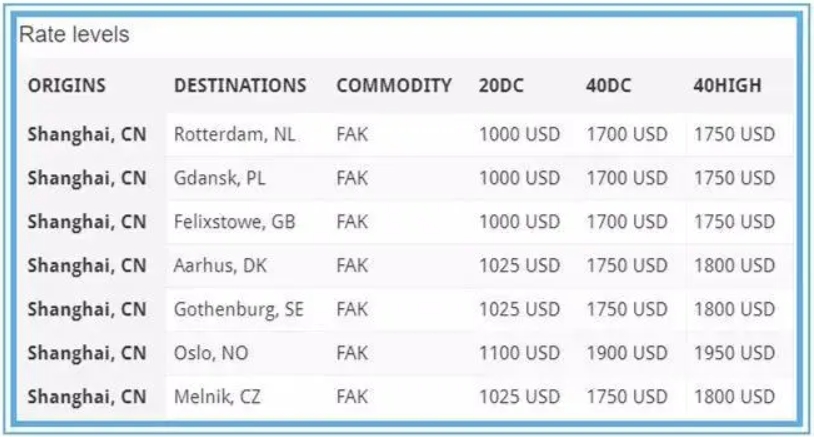814x437 pixels.
Task: Click FAK commodity in Melnik row
Action: [352, 397]
